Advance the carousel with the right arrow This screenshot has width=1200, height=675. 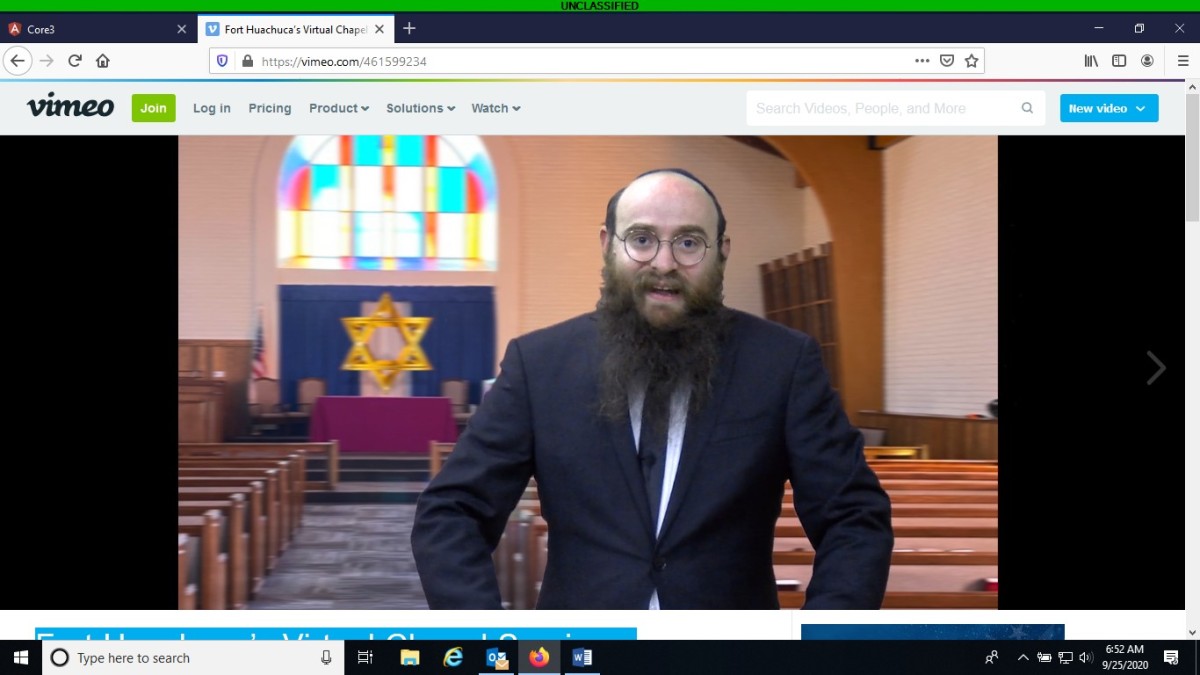click(1155, 368)
